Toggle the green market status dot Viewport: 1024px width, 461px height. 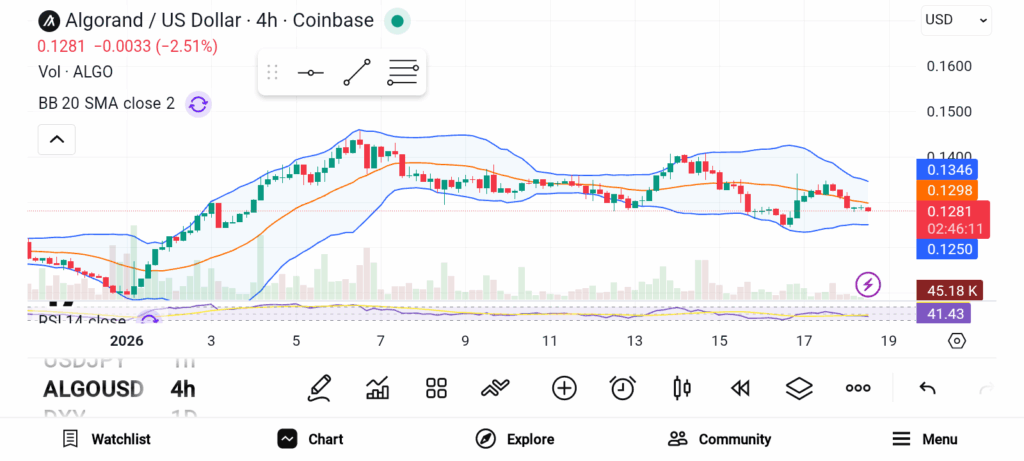pos(397,20)
